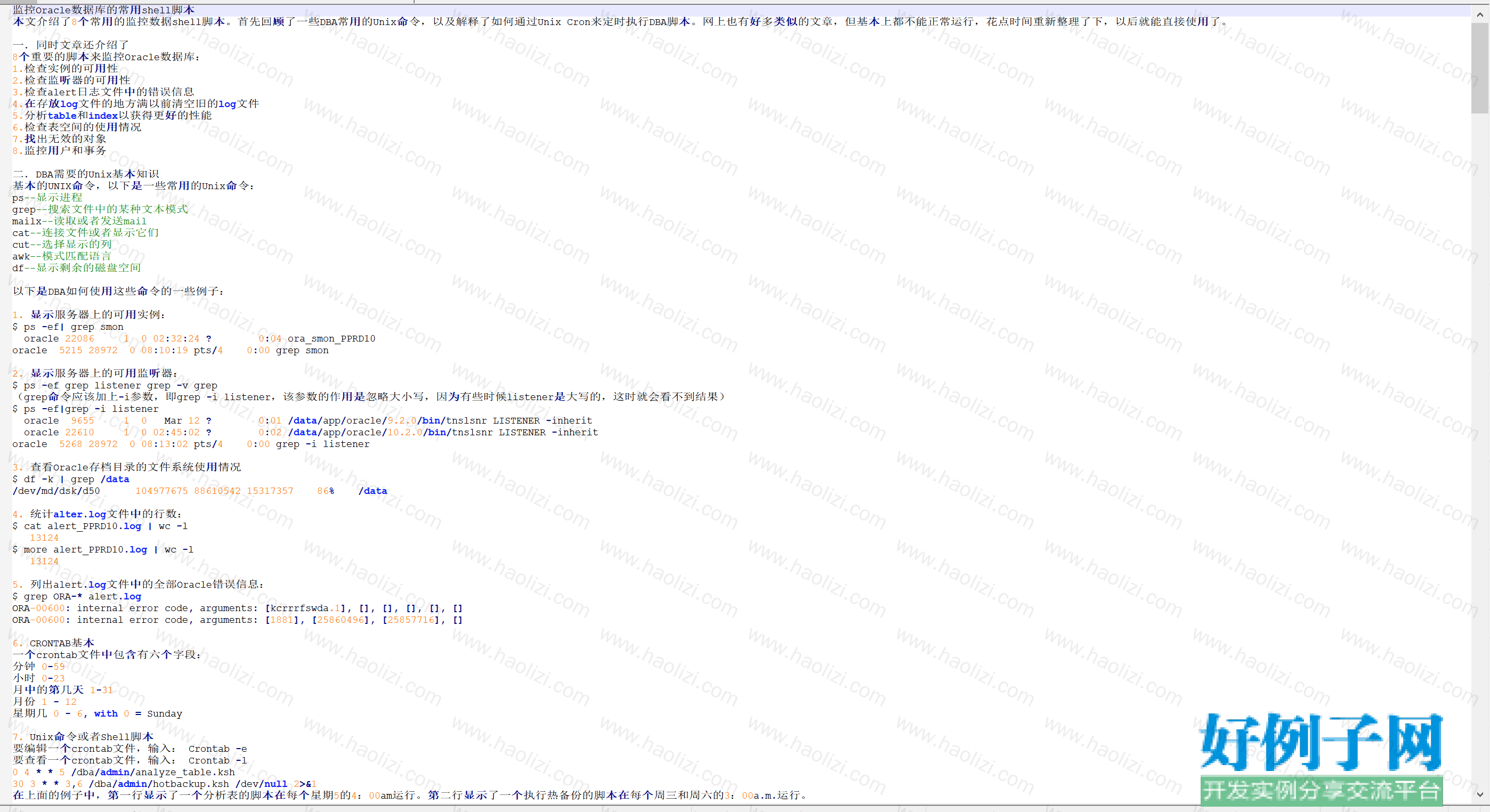Click the command "$ ps -ef|grep -i listener"
Viewport: 1490px width, 812px height.
pos(85,408)
